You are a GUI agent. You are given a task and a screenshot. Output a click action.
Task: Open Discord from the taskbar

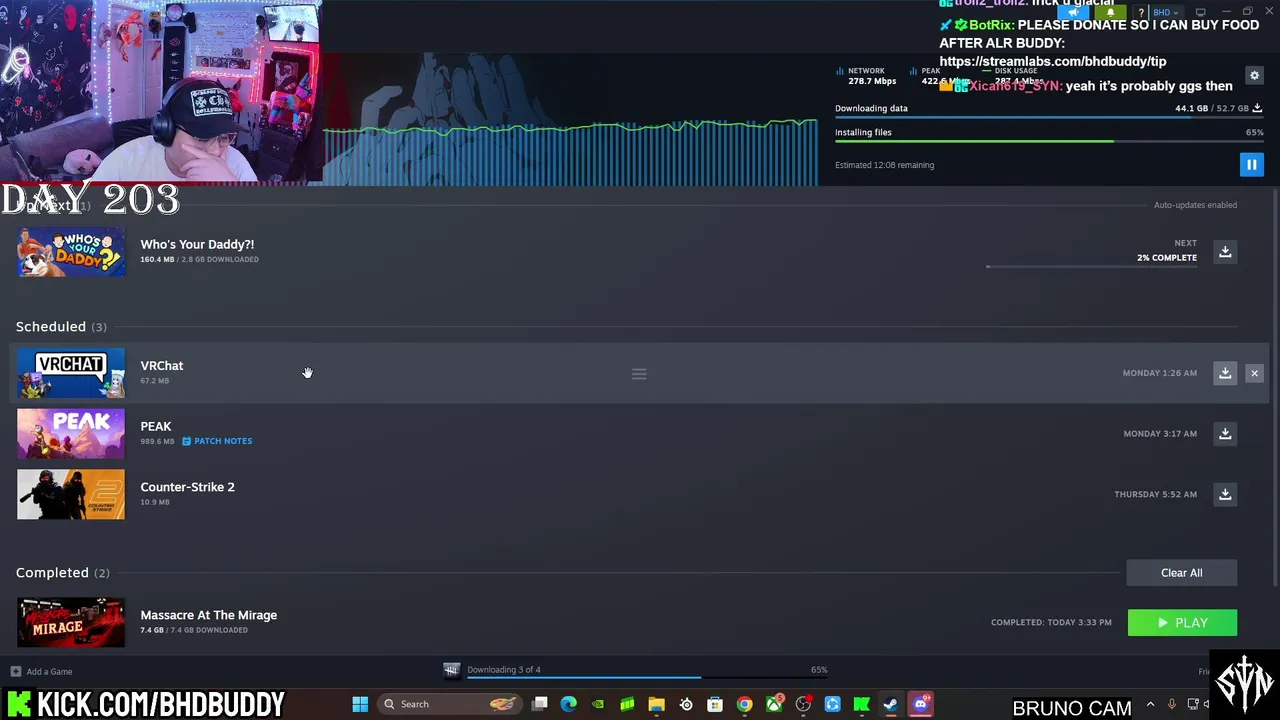click(x=921, y=704)
